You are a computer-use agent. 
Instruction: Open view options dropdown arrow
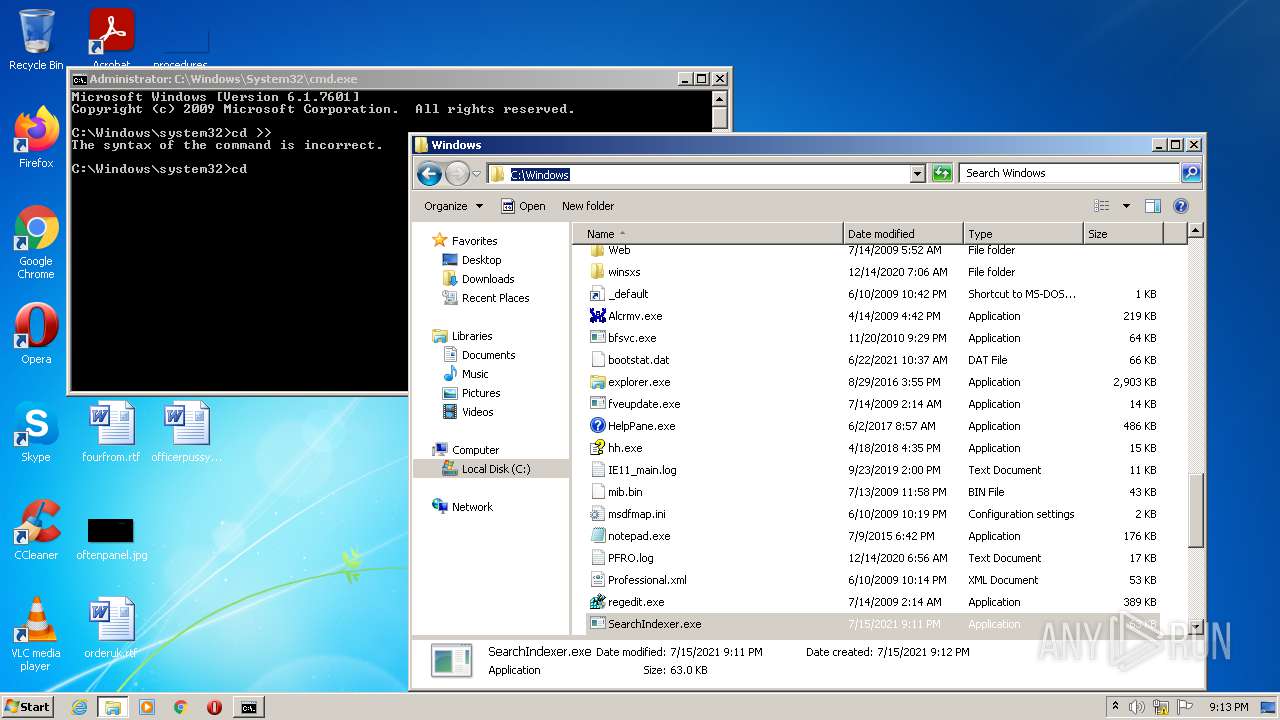click(x=1126, y=206)
